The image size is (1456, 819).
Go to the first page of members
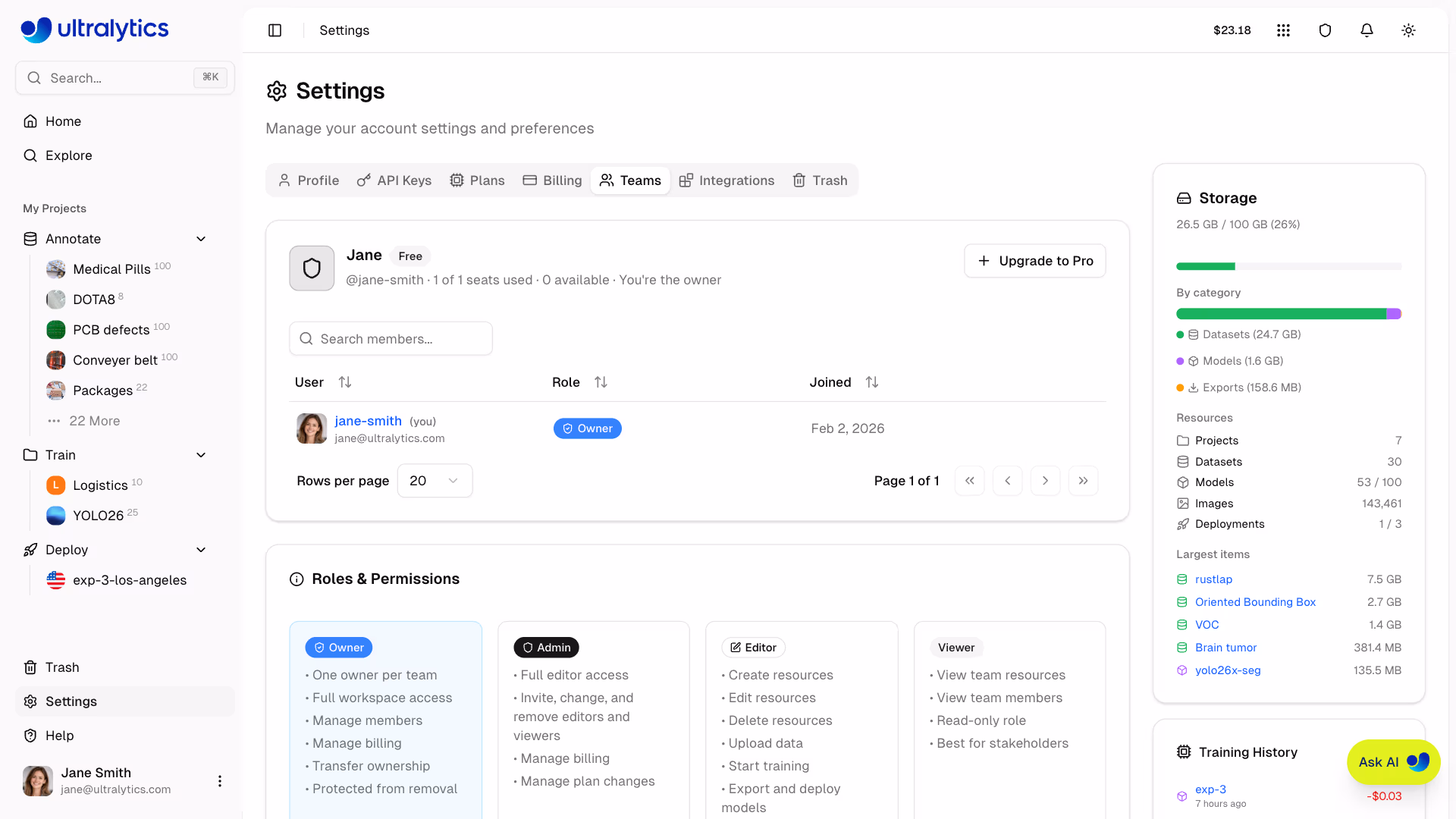(x=970, y=481)
